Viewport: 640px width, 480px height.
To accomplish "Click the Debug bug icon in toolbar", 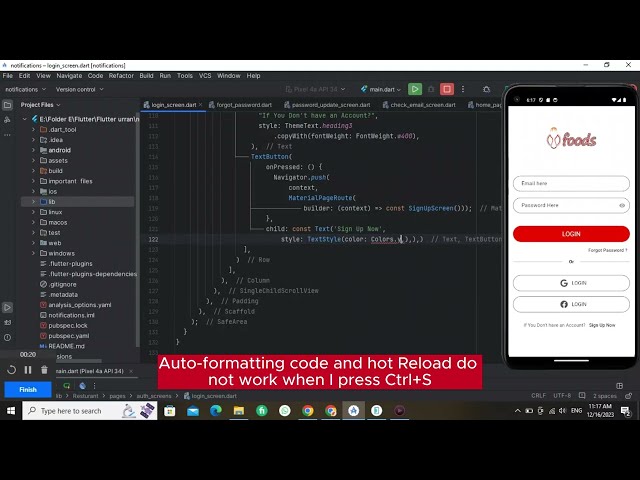I will point(431,89).
